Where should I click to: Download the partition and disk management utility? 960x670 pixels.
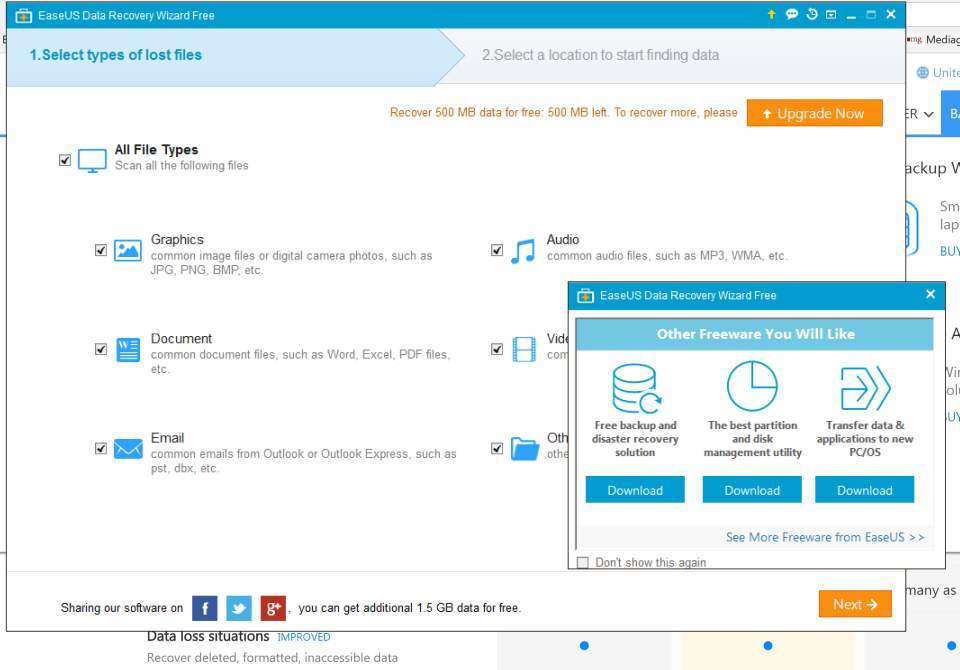[x=752, y=490]
